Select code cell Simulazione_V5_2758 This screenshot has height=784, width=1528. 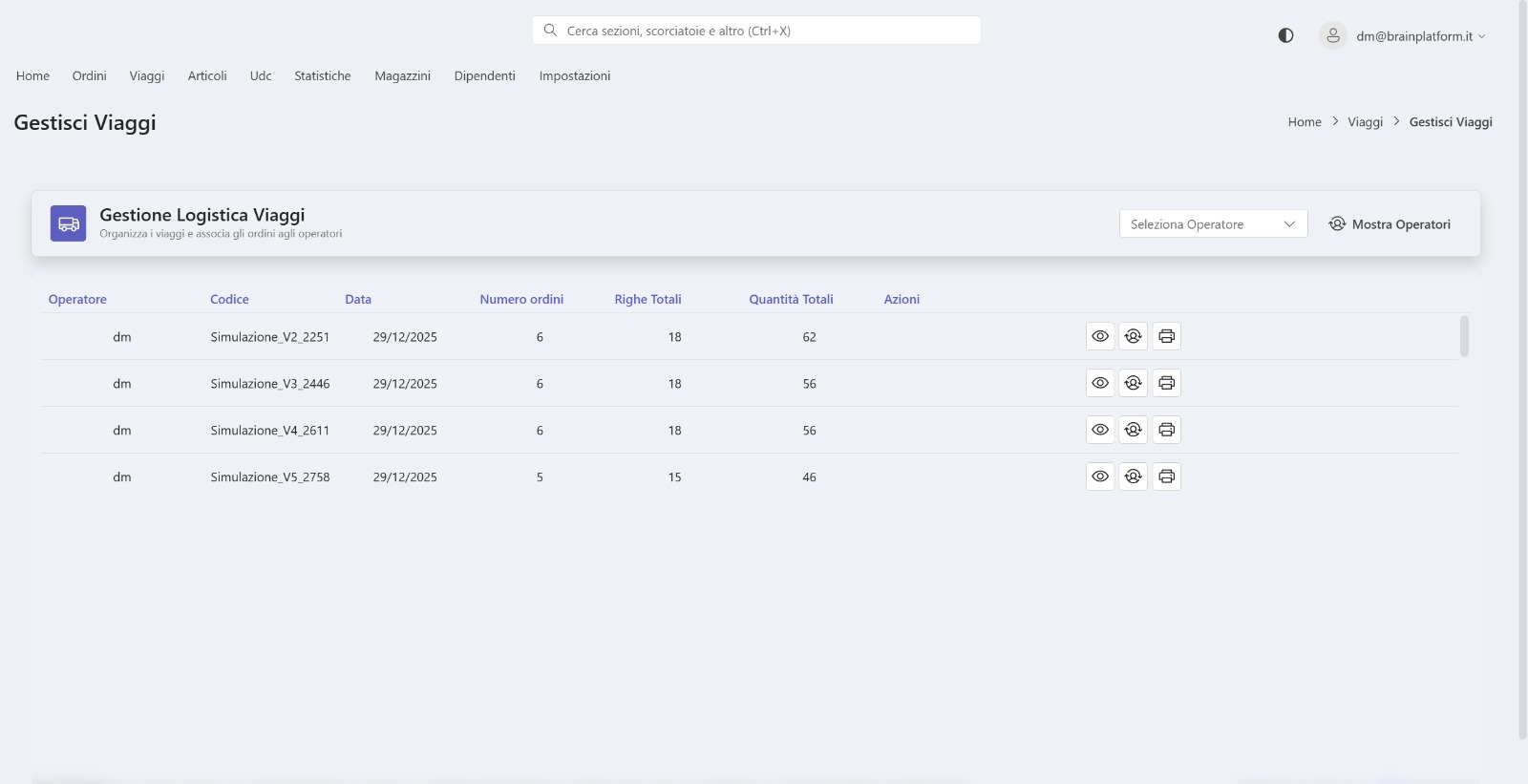point(270,477)
